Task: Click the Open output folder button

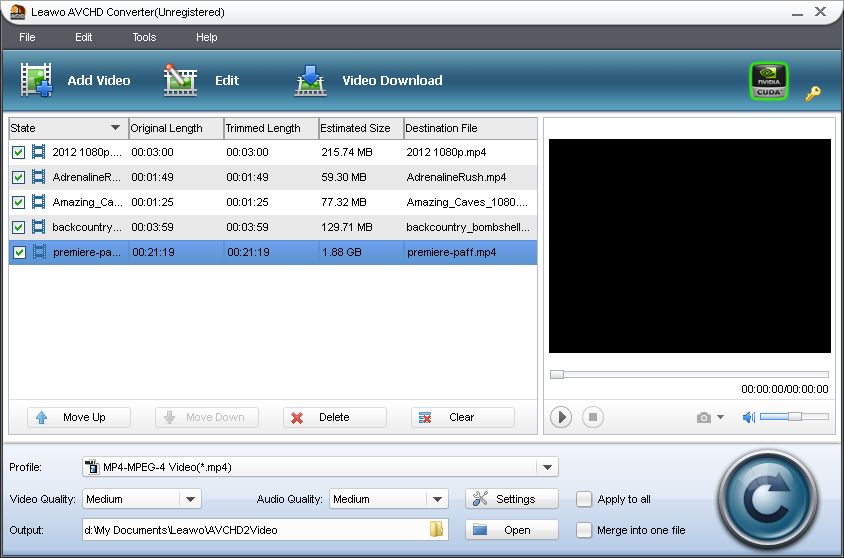Action: [512, 530]
